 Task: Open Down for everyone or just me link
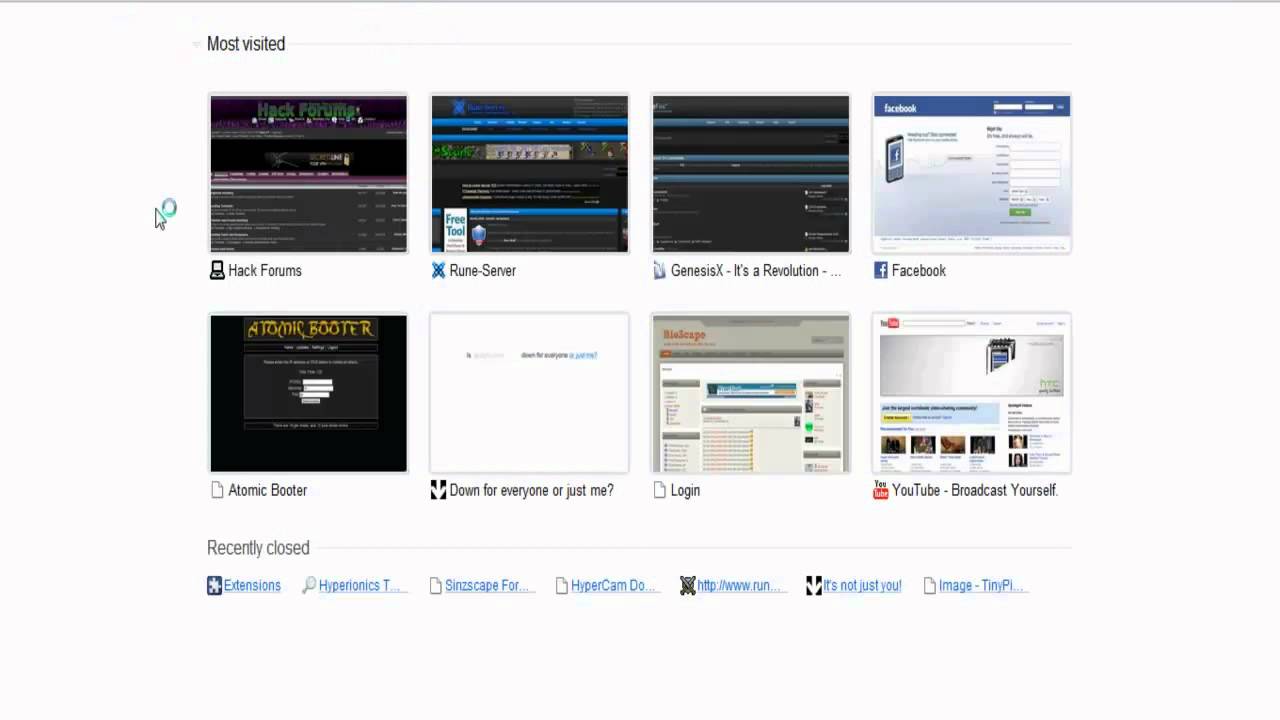pyautogui.click(x=532, y=490)
